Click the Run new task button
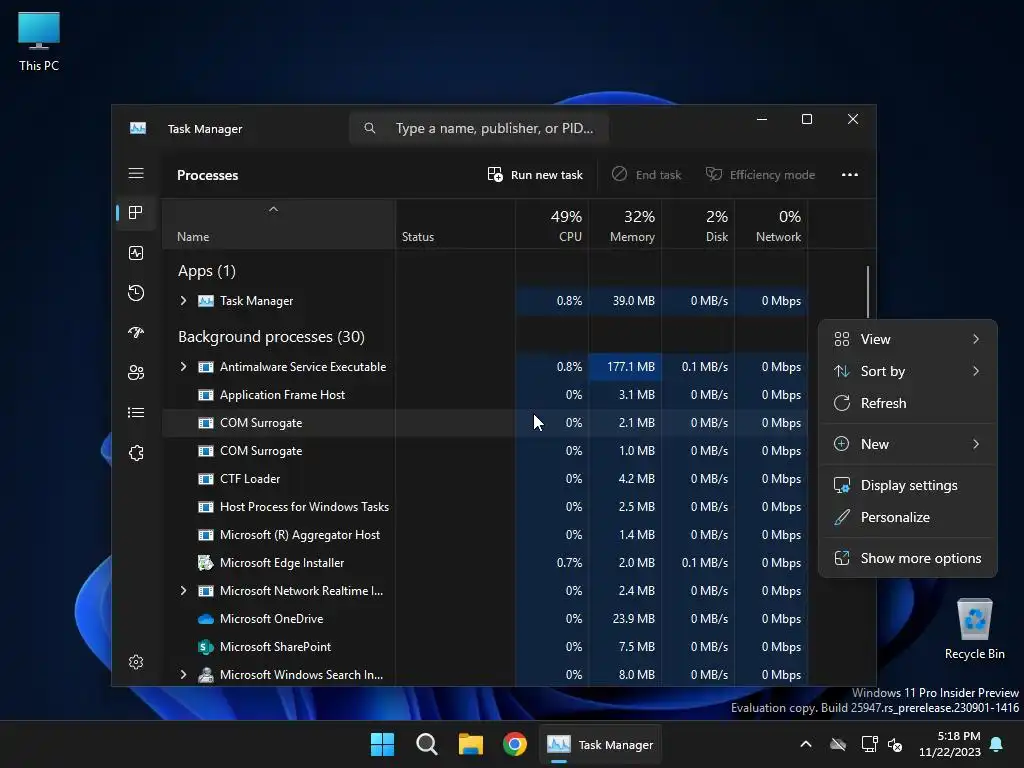Screen dimensions: 1024x768 535,174
